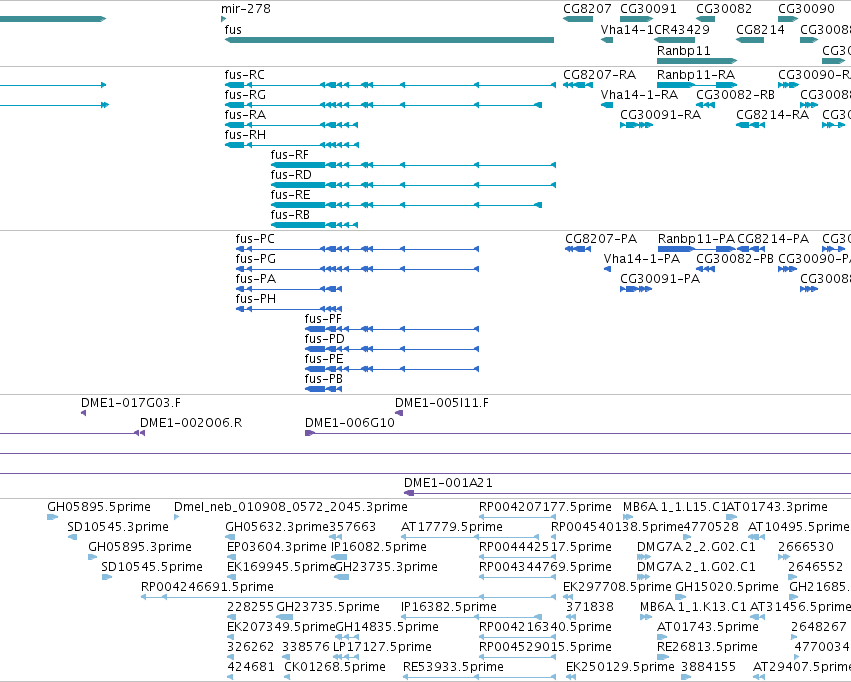Select the CG30082-PB protein label
Image resolution: width=851 pixels, height=682 pixels.
coord(735,259)
